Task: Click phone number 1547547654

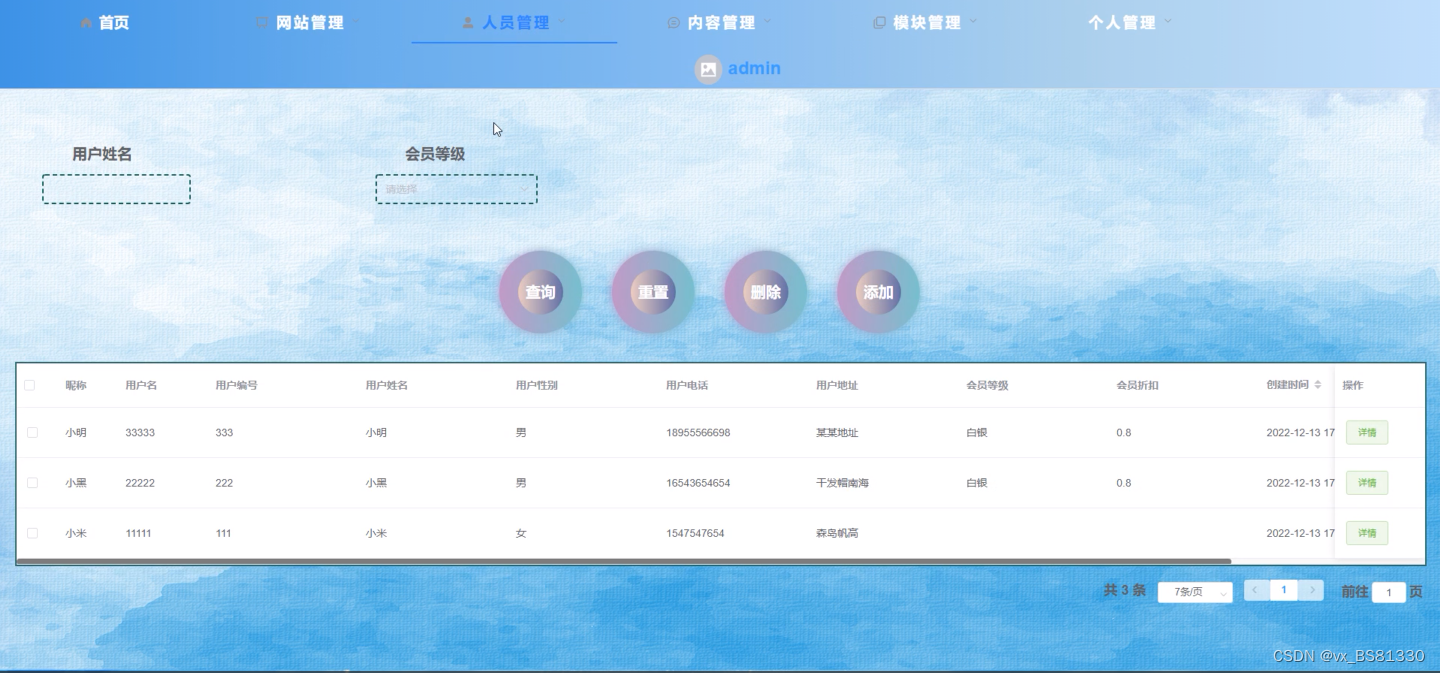Action: coord(695,533)
